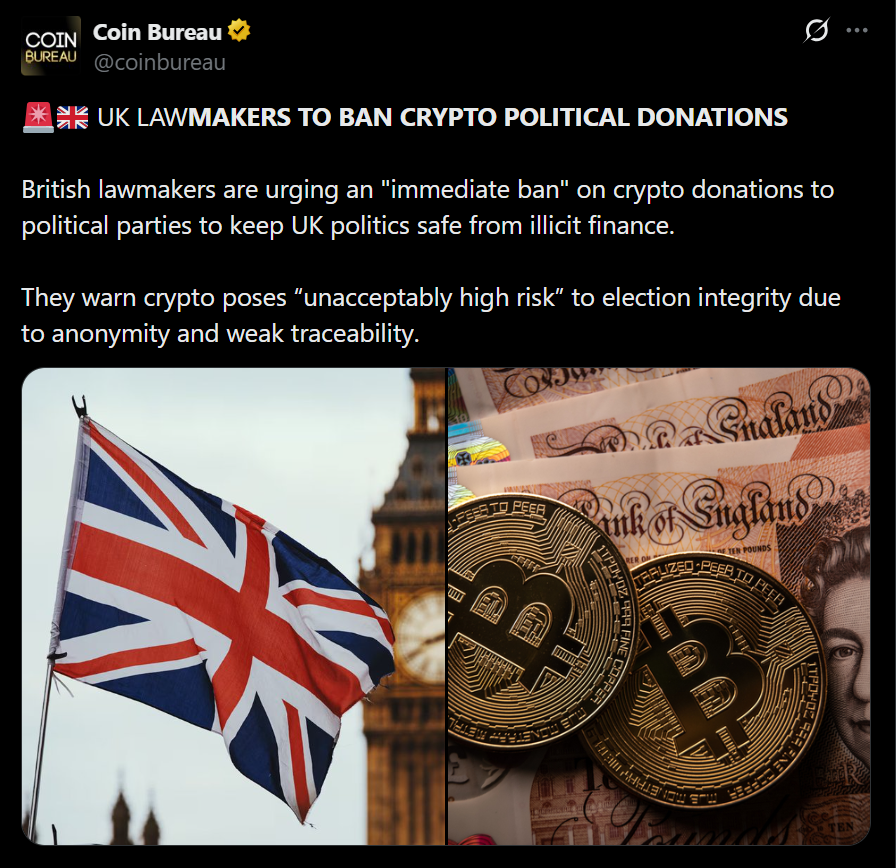Viewport: 896px width, 868px height.
Task: Click the paragraph starting "British lawmakers are urging"
Action: [x=427, y=207]
